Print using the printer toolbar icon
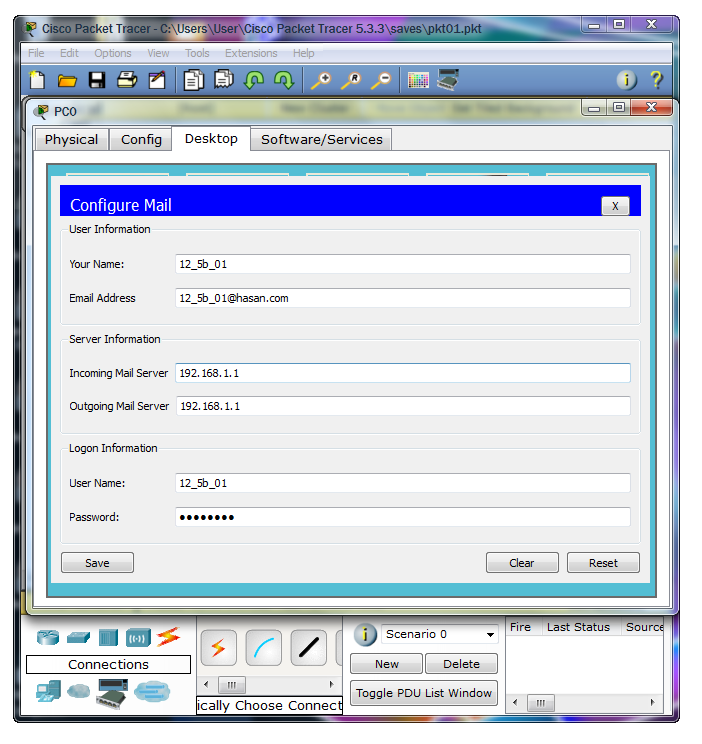The height and width of the screenshot is (744, 702). click(127, 80)
